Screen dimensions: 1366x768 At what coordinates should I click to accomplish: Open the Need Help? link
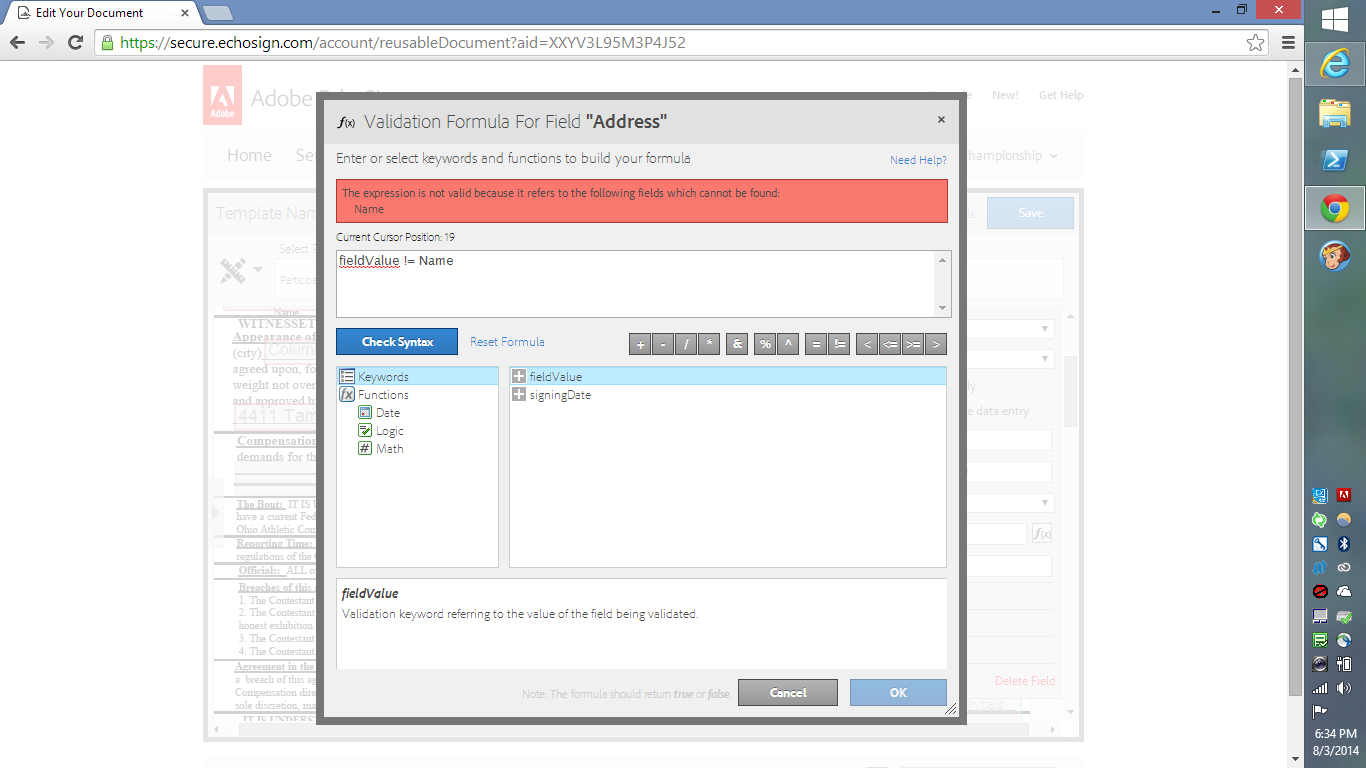click(918, 160)
